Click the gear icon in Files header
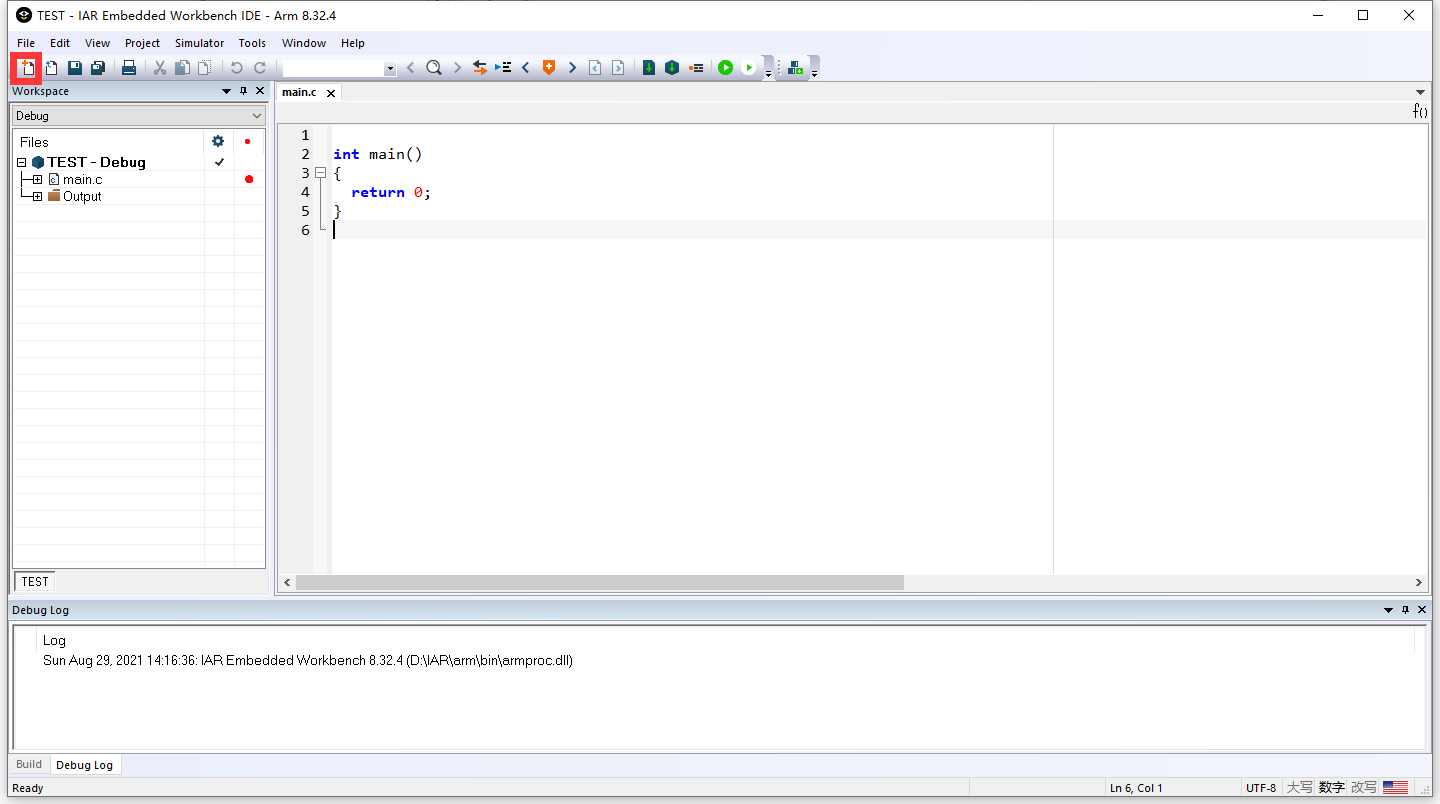 tap(218, 141)
